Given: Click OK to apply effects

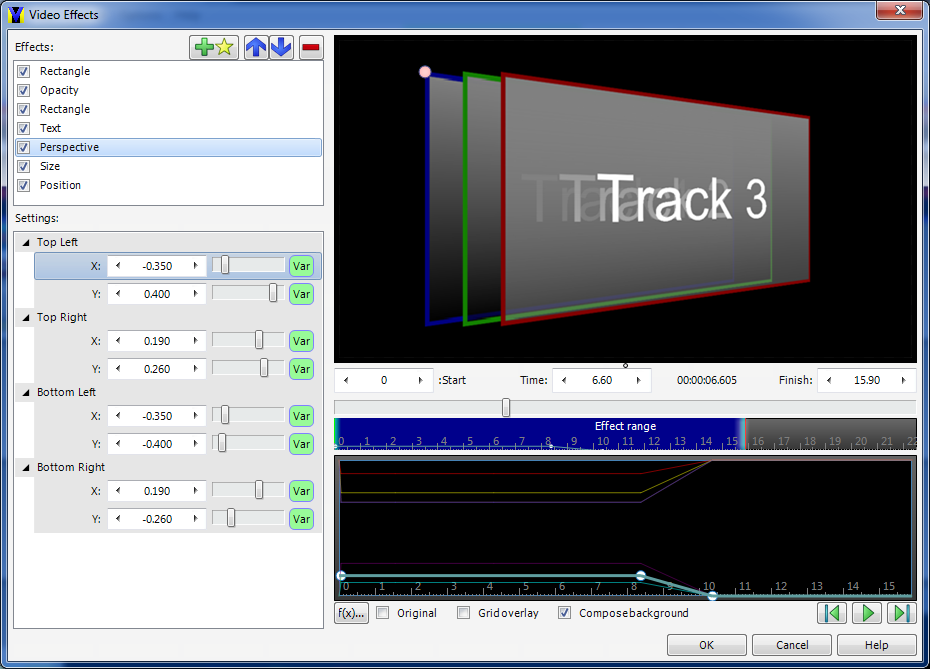Looking at the screenshot, I should pos(706,645).
